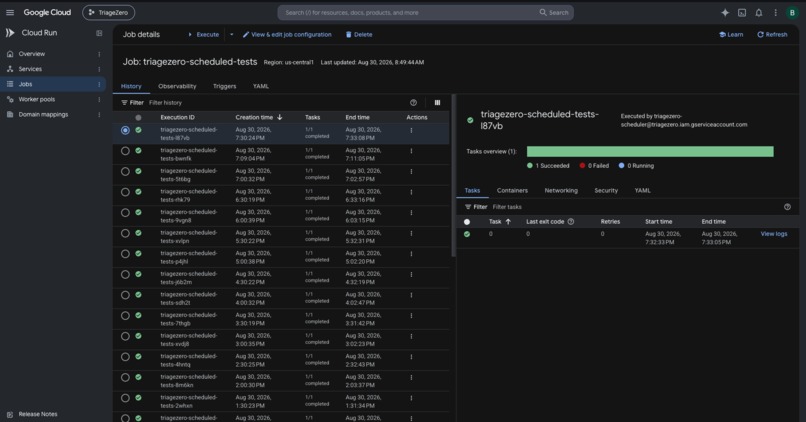Open actions menu for execution tests-l87vb
Screen dimensions: 806x422
pos(411,131)
